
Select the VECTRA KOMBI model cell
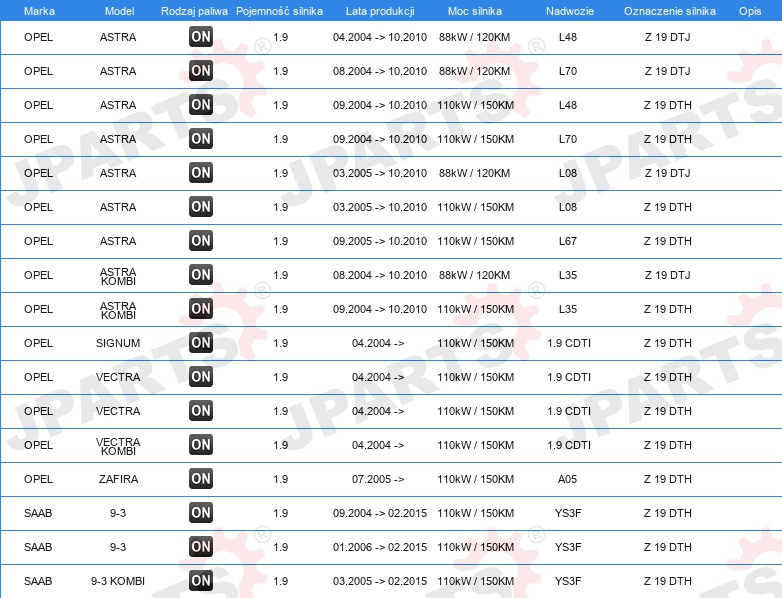coord(118,446)
